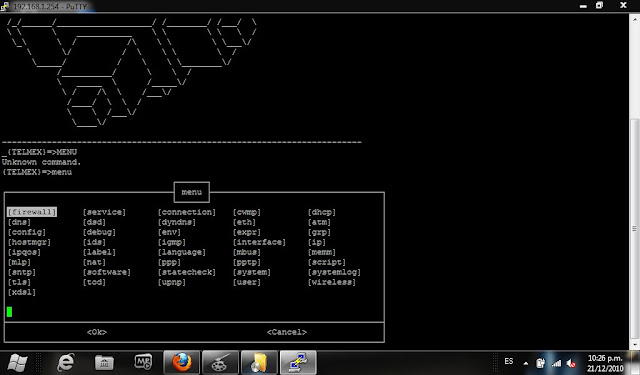Click the terminal's vertical scrollbar thumb

click(634, 228)
